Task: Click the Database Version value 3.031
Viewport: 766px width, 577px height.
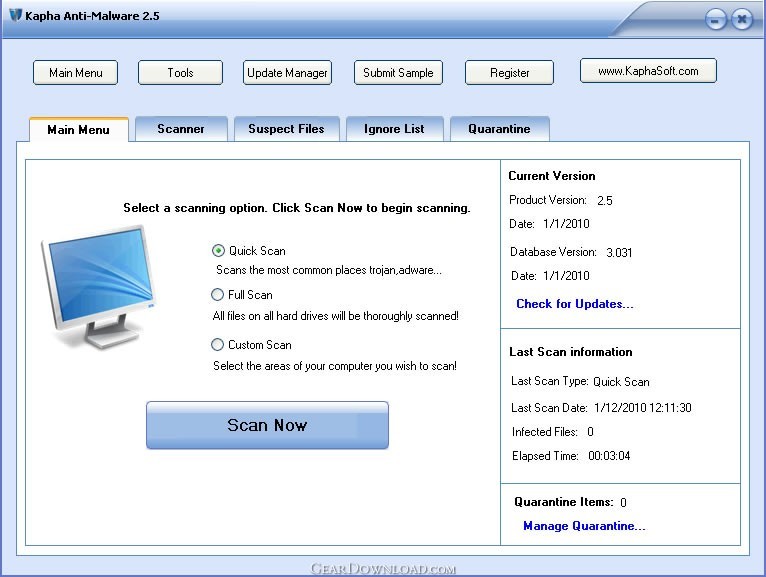Action: pos(619,253)
